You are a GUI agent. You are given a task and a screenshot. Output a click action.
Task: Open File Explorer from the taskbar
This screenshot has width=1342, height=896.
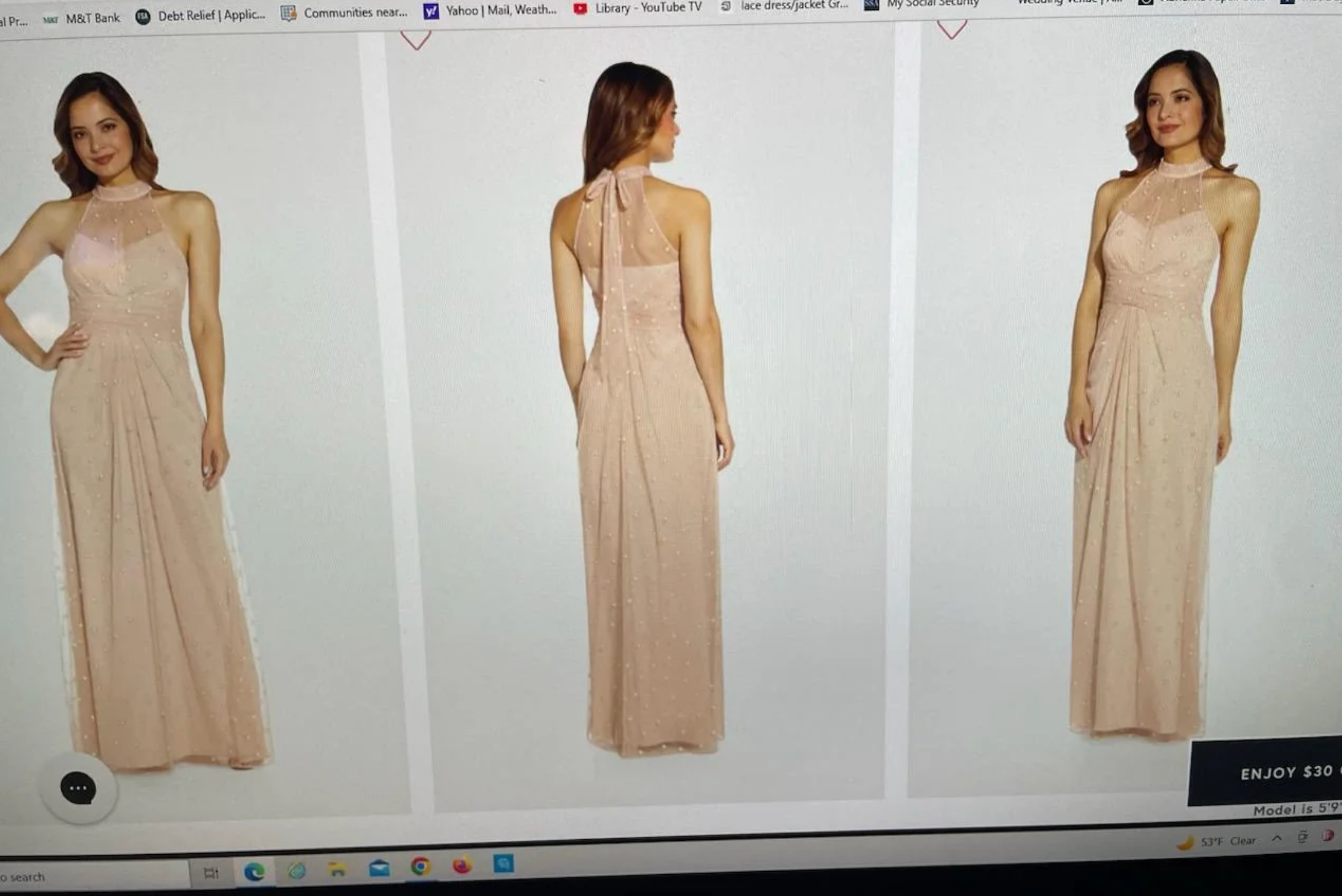point(337,869)
